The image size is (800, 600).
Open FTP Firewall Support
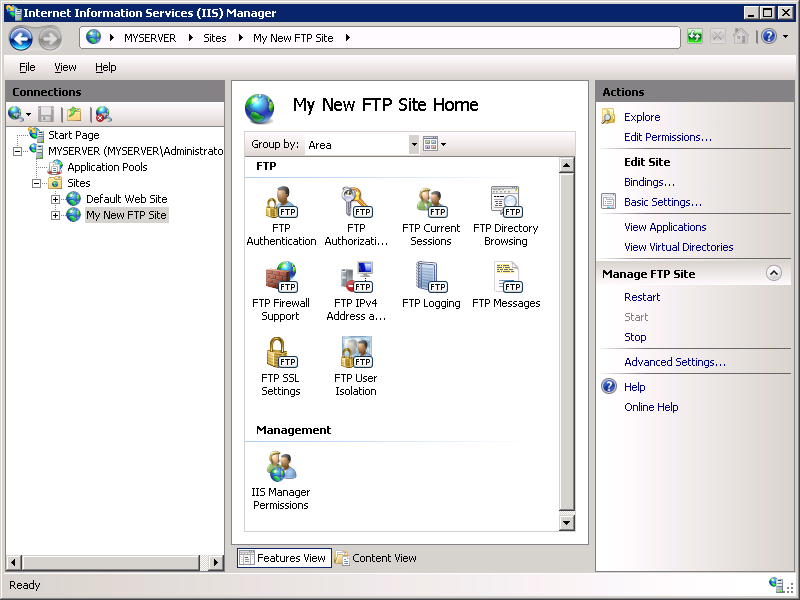click(x=281, y=285)
